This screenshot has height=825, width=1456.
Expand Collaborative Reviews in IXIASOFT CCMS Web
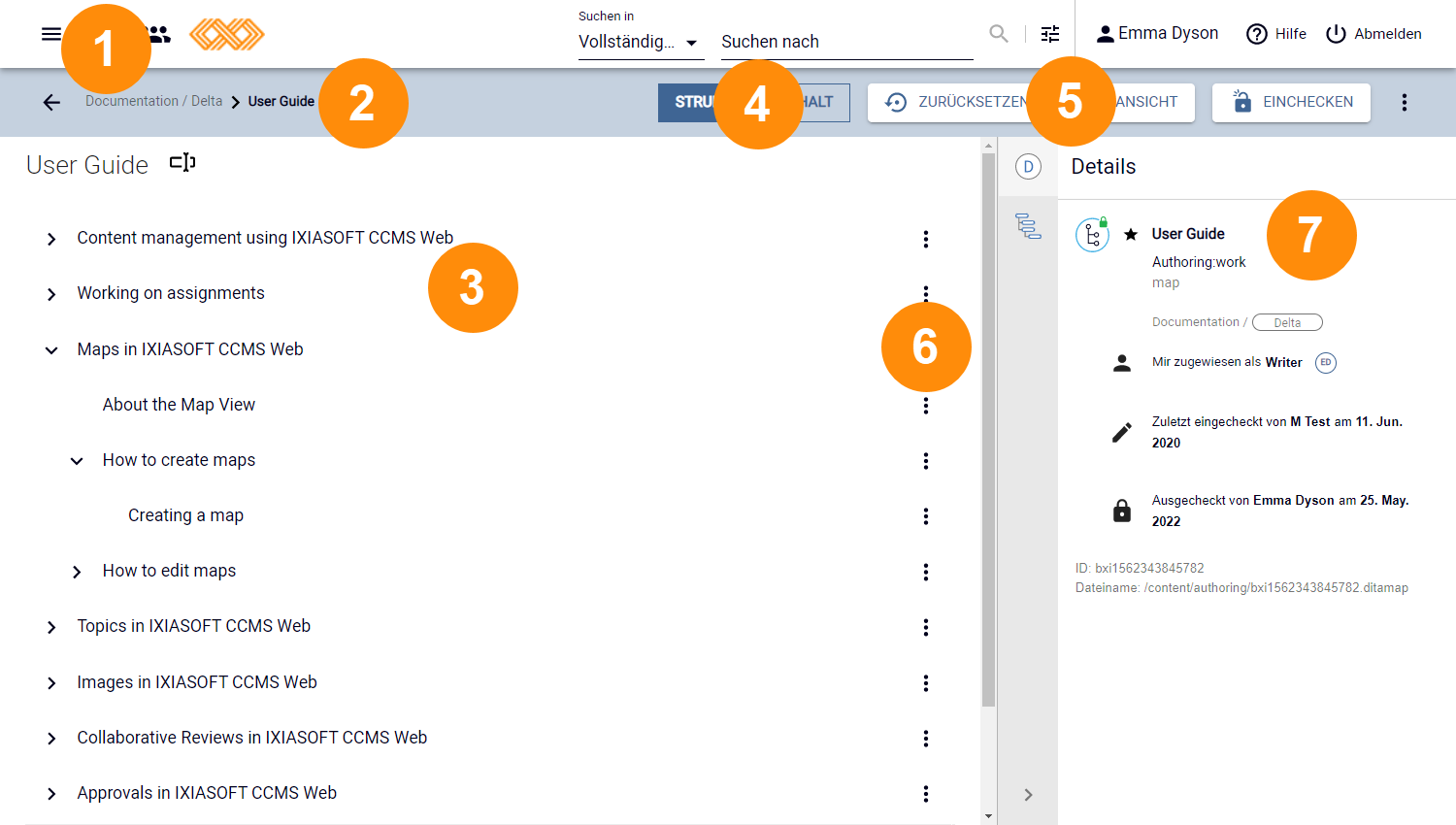[51, 739]
